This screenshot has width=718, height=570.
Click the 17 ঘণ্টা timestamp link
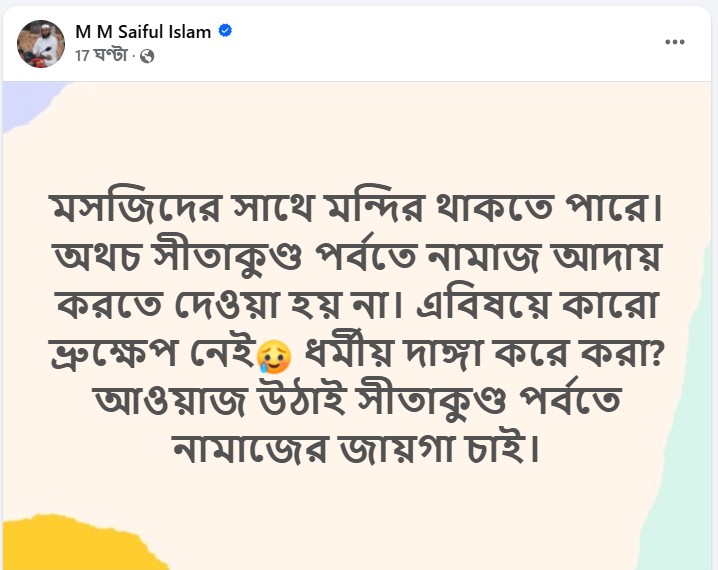(105, 56)
